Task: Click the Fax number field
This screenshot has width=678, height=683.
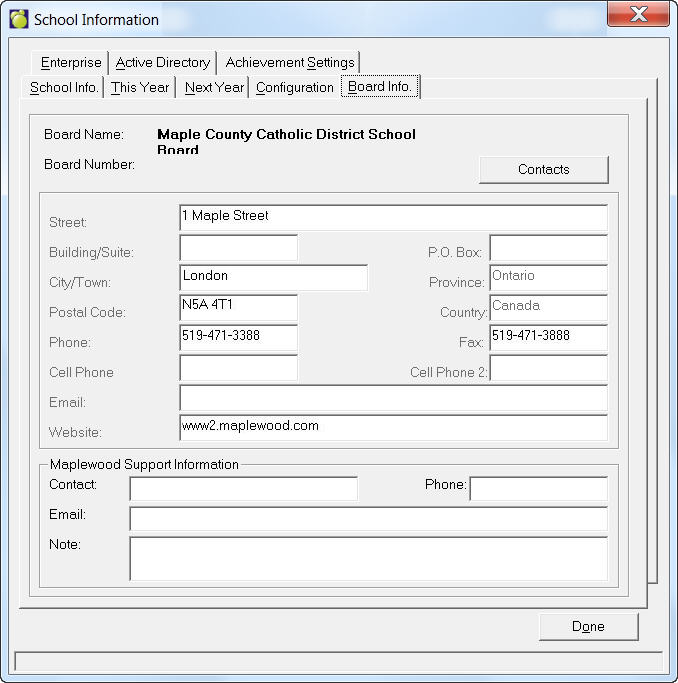Action: point(548,337)
